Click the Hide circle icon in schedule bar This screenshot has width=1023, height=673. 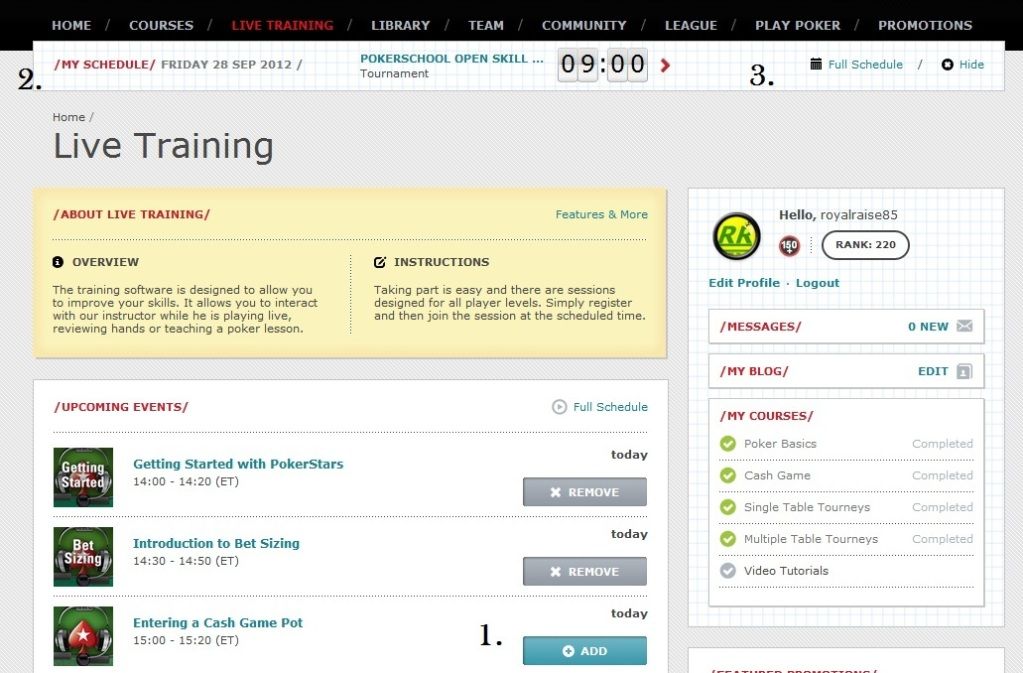tap(947, 65)
